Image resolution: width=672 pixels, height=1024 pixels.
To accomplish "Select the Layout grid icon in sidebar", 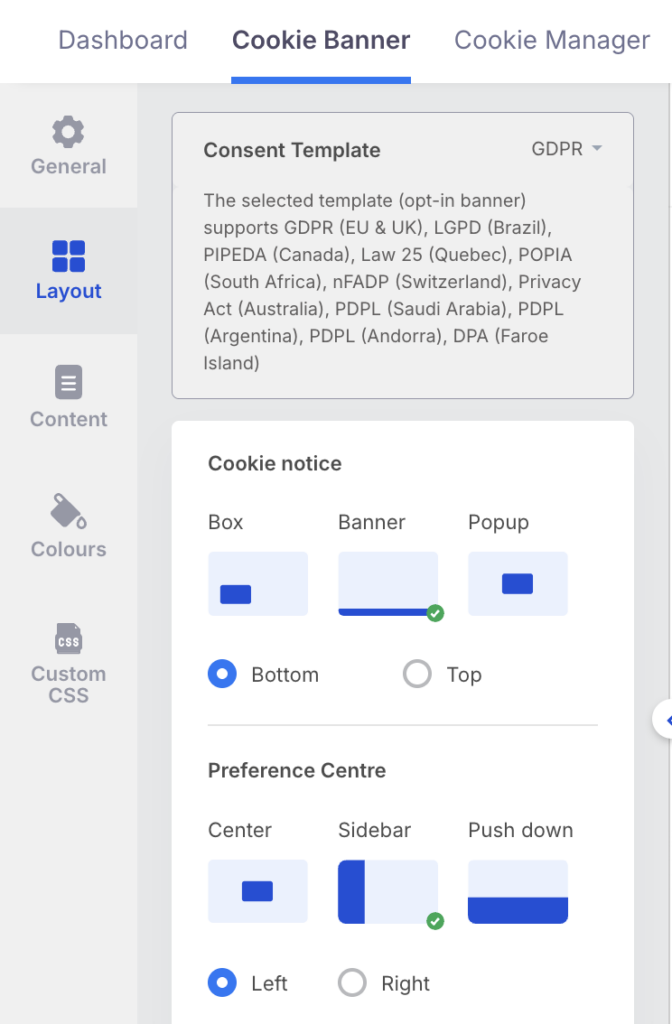I will tap(68, 256).
